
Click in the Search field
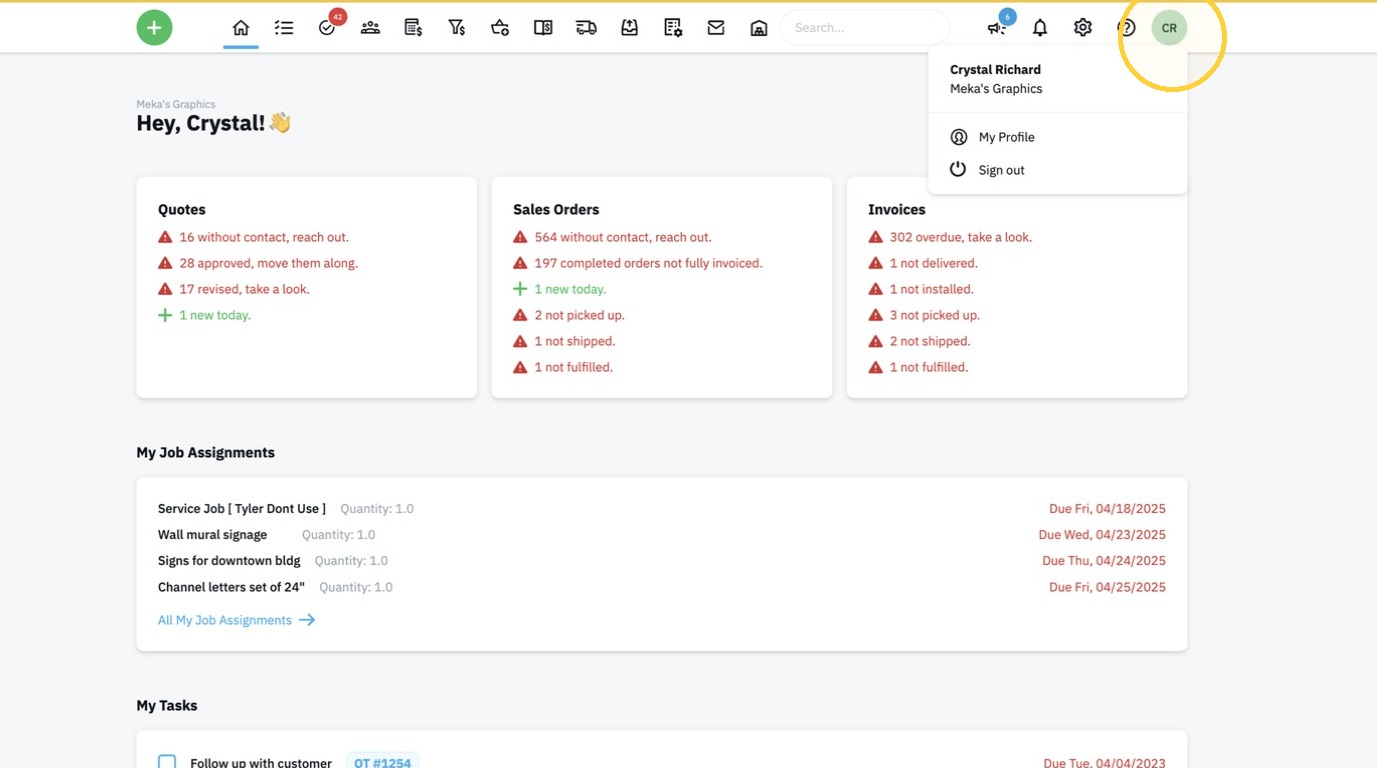point(865,28)
